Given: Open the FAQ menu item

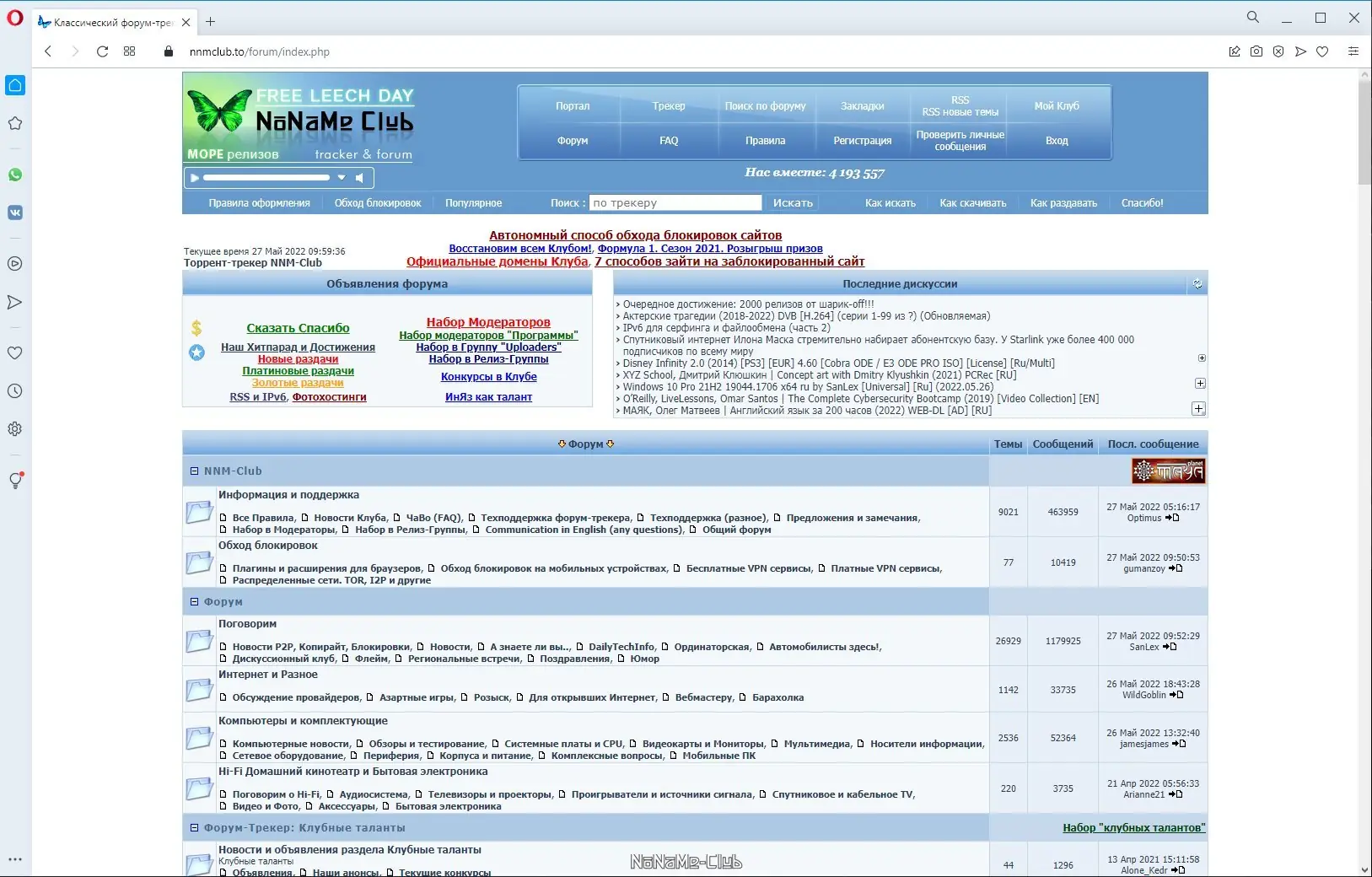Looking at the screenshot, I should tap(669, 141).
